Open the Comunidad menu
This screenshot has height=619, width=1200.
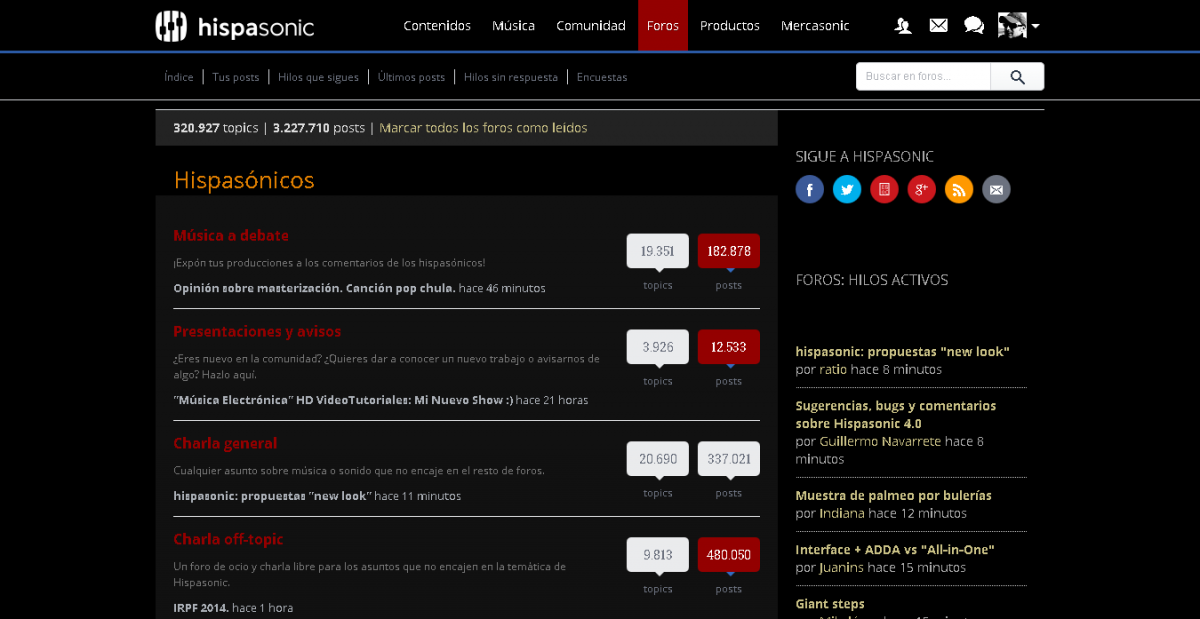[591, 26]
